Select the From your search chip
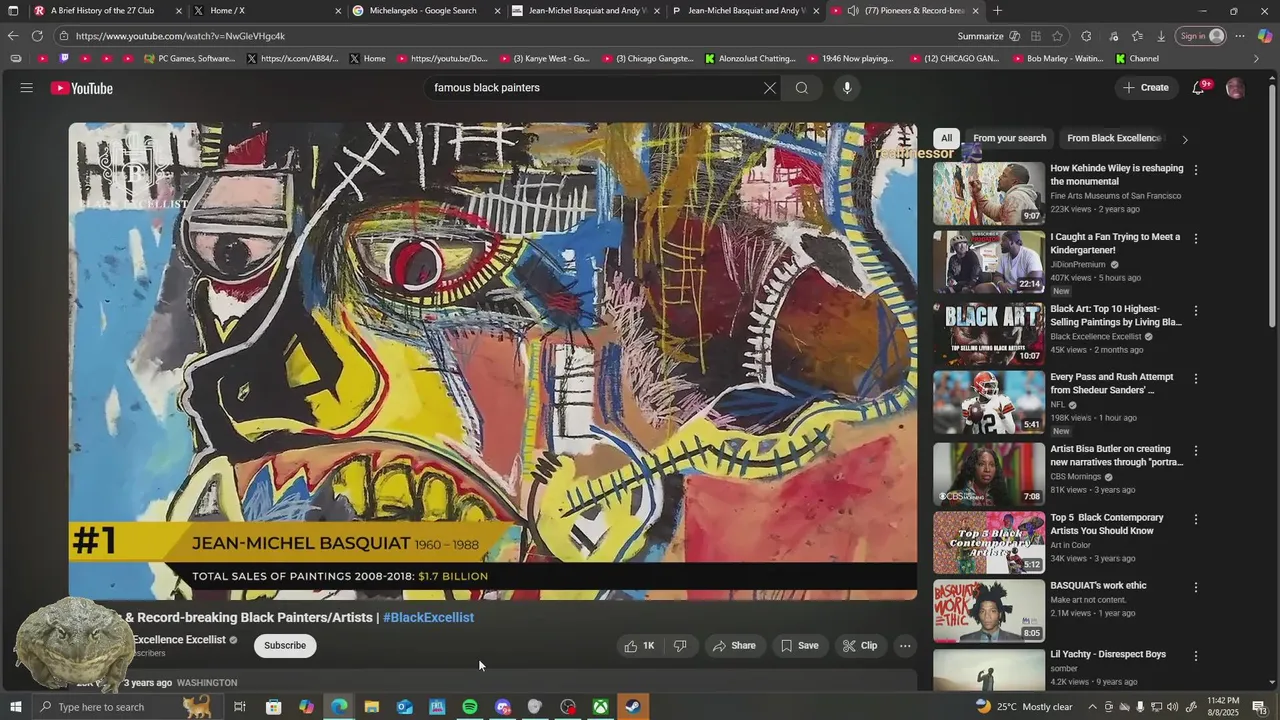The image size is (1280, 720). click(x=1009, y=138)
